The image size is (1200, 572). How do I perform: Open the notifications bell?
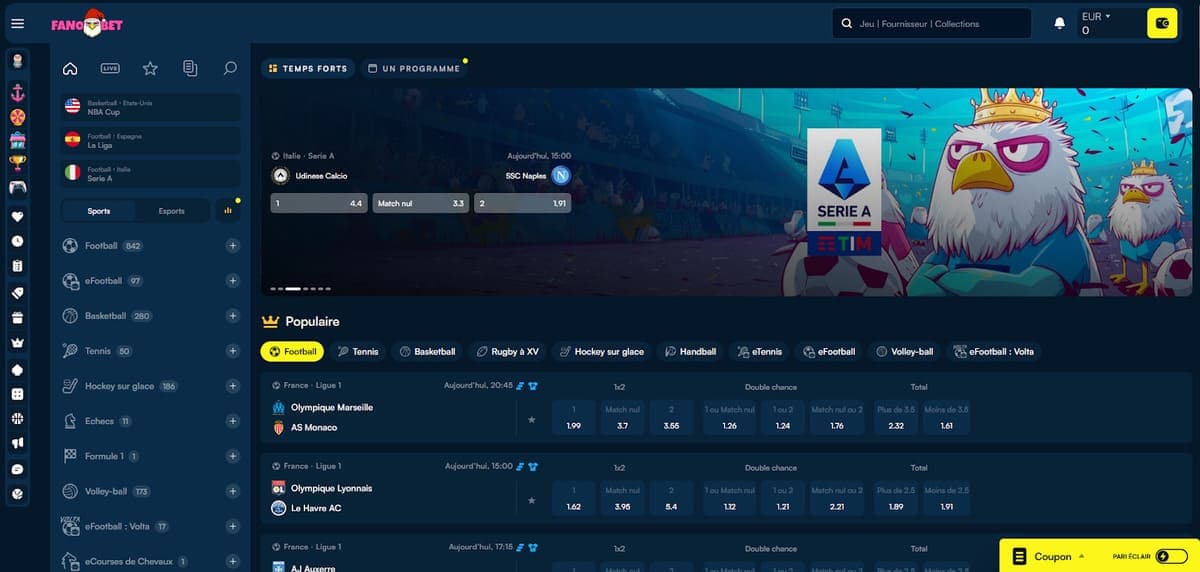pos(1060,24)
